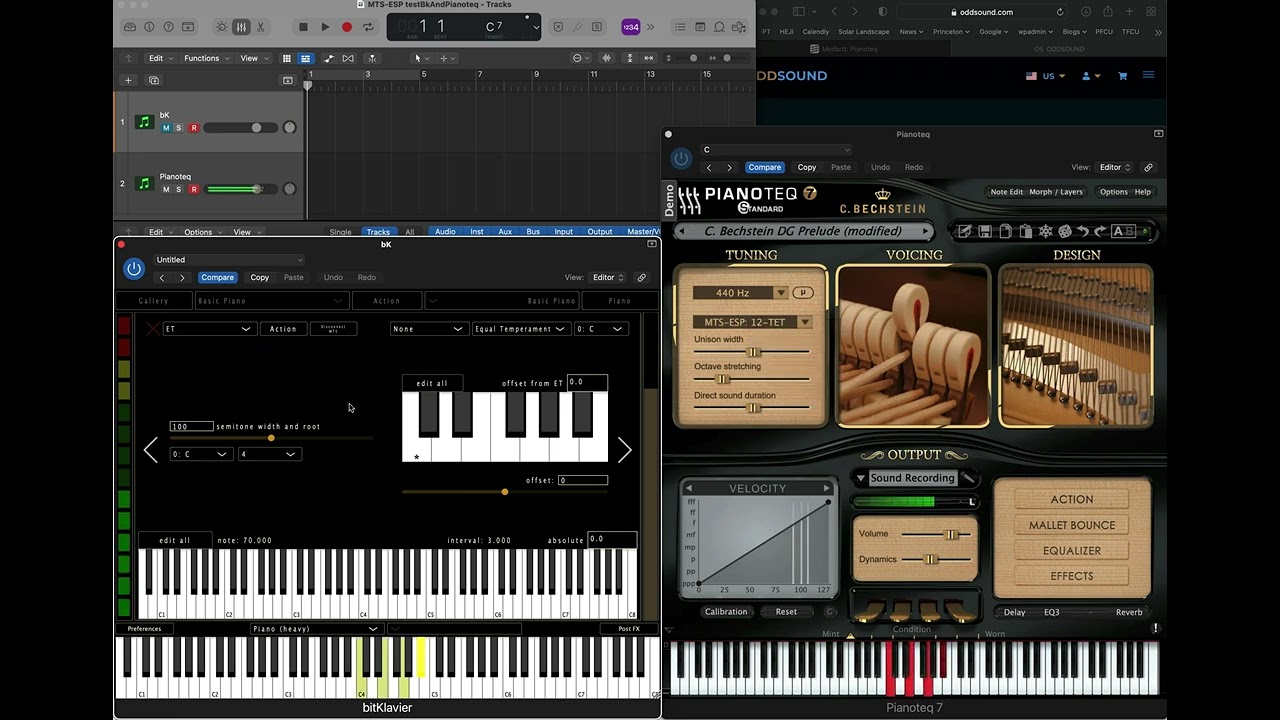
Task: Toggle Smart Controls dial icon in Logic
Action: 222,27
